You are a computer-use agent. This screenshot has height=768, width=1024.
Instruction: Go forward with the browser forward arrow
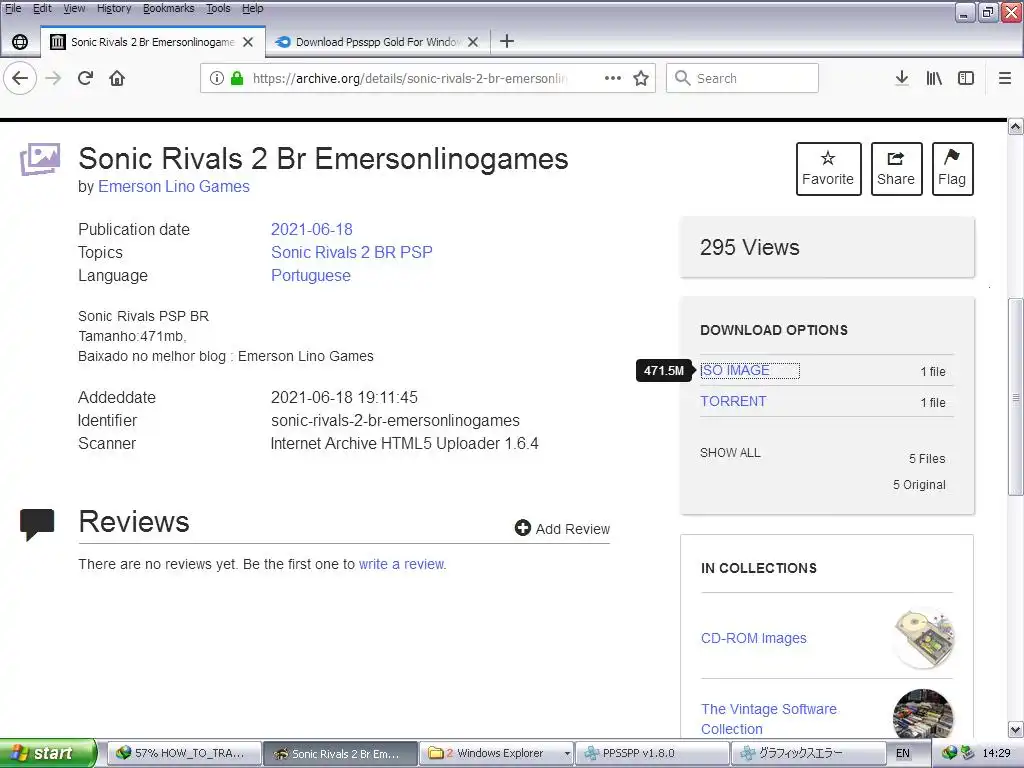point(53,78)
